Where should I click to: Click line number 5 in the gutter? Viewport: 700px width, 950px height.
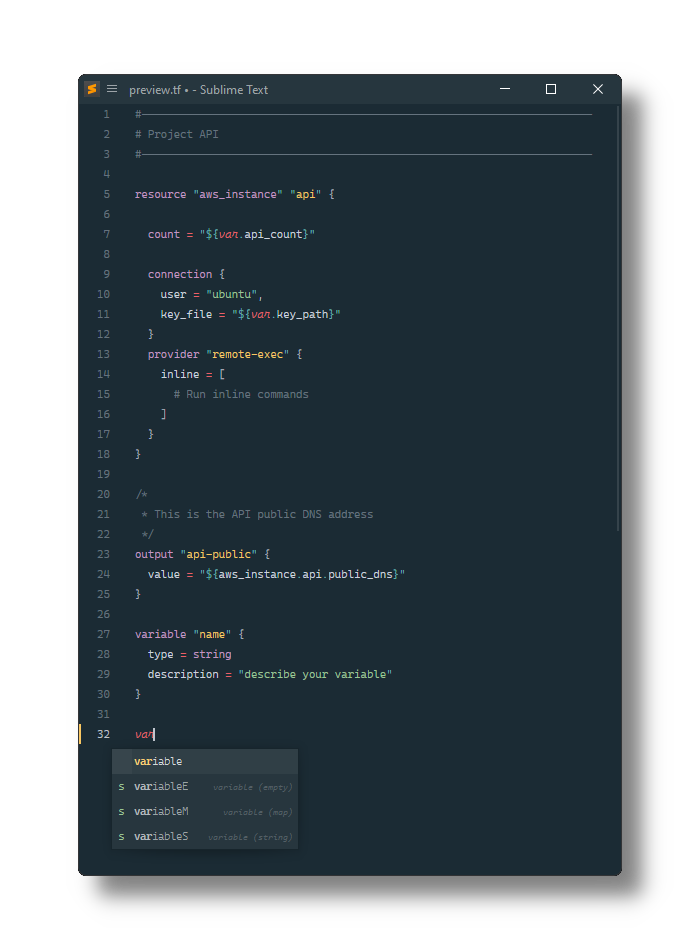(x=107, y=194)
